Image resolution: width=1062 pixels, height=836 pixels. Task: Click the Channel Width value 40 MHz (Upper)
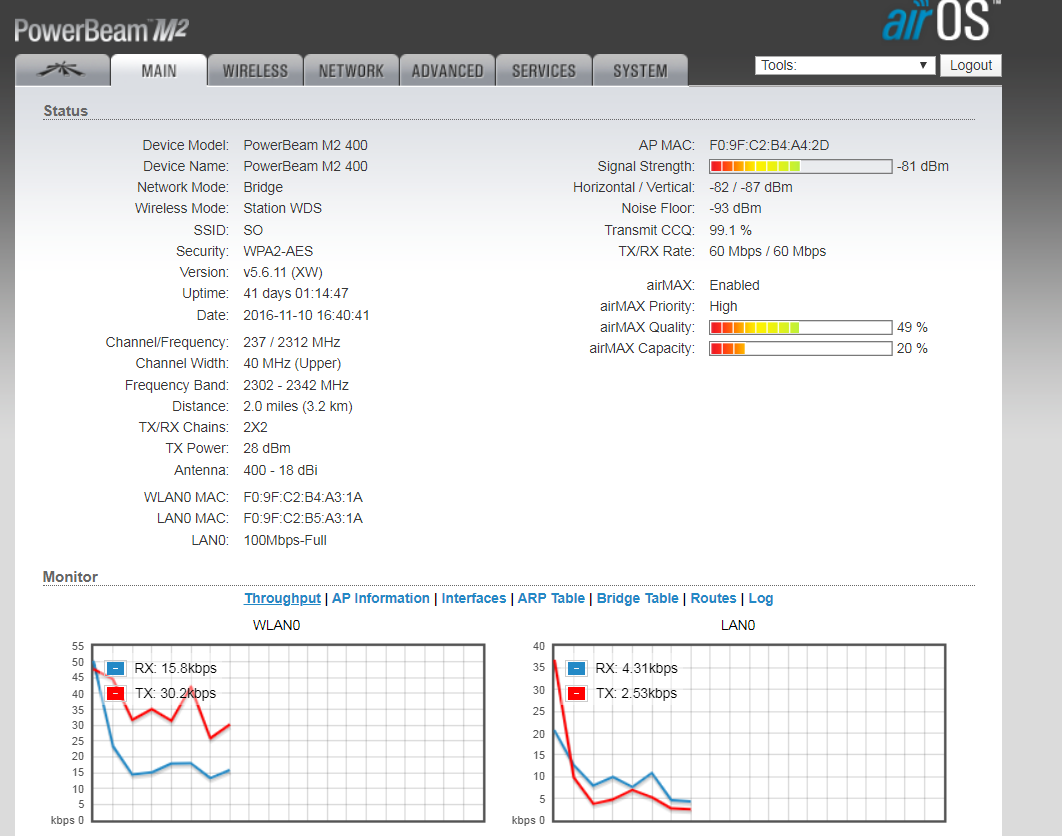[x=292, y=363]
